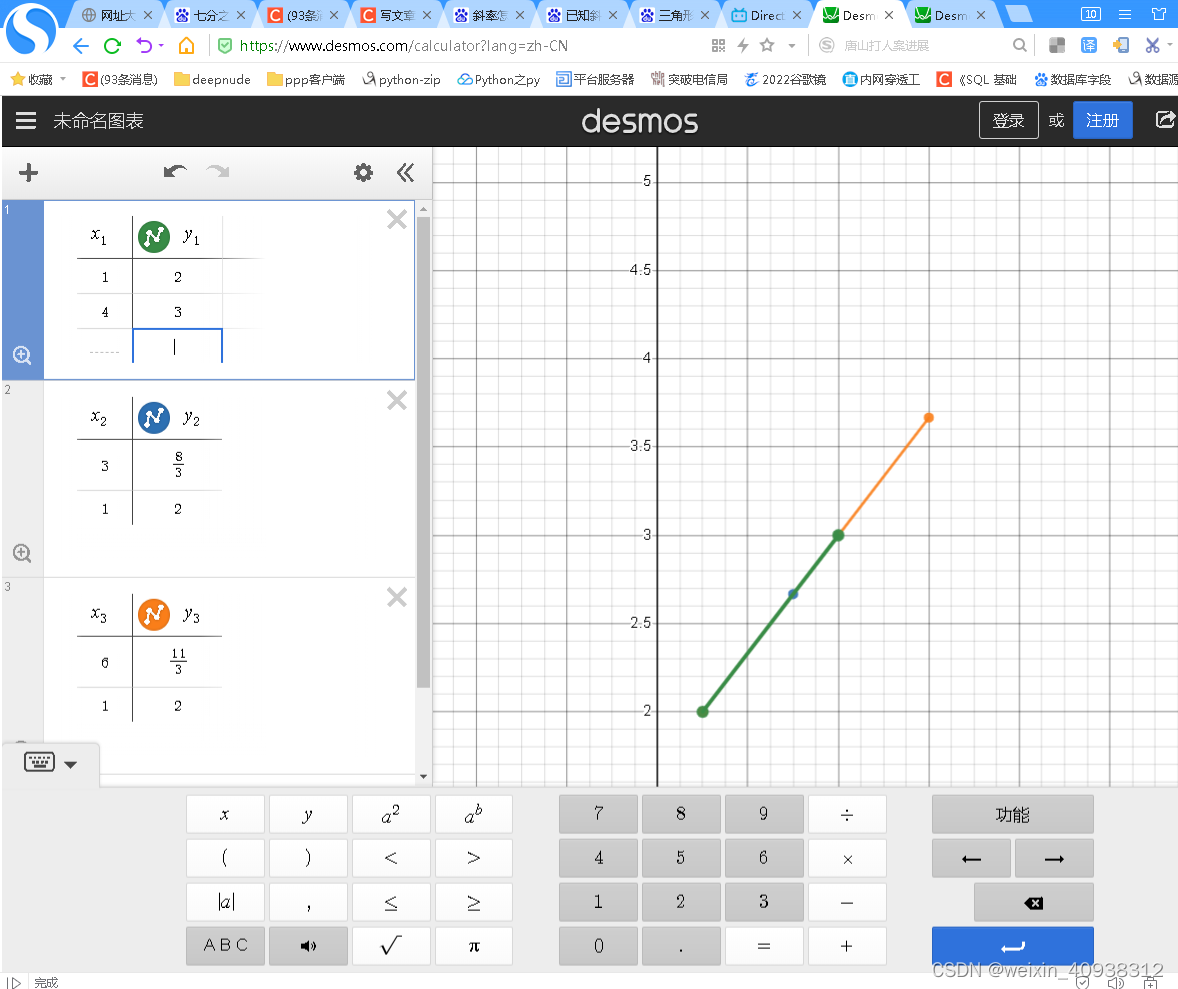Redo the last edit
Viewport: 1178px width, 989px height.
click(218, 172)
